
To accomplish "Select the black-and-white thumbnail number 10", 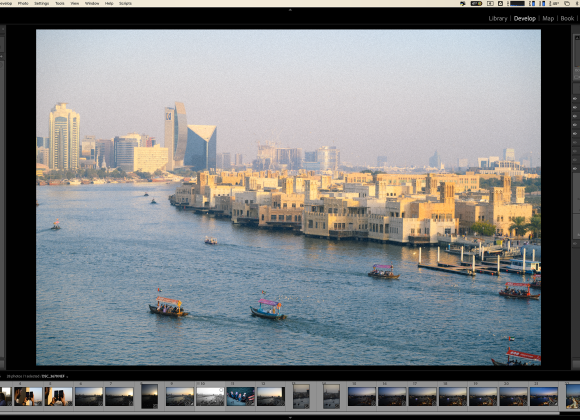I will pyautogui.click(x=210, y=396).
